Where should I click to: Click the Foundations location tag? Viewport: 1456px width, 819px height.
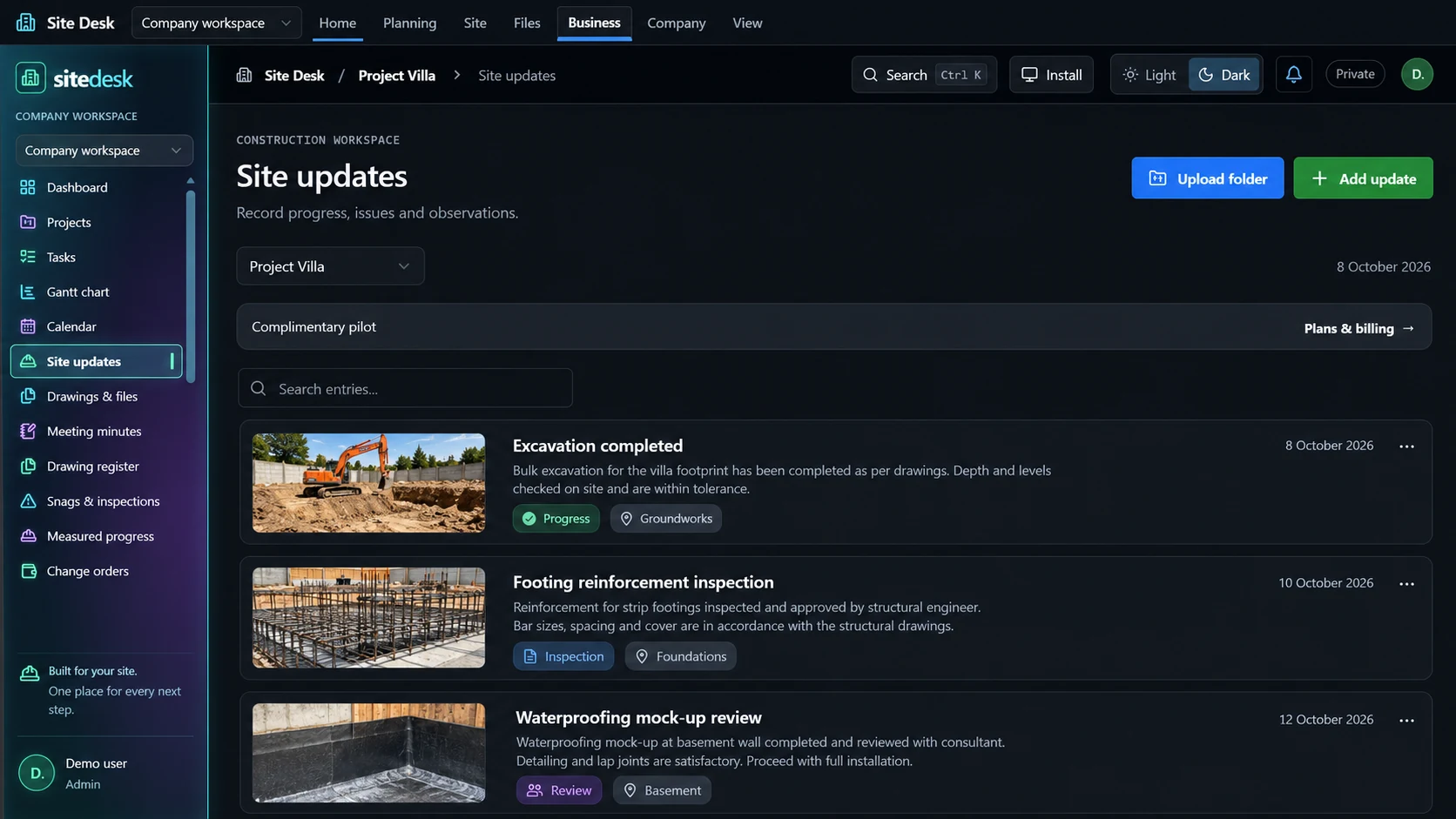click(680, 656)
